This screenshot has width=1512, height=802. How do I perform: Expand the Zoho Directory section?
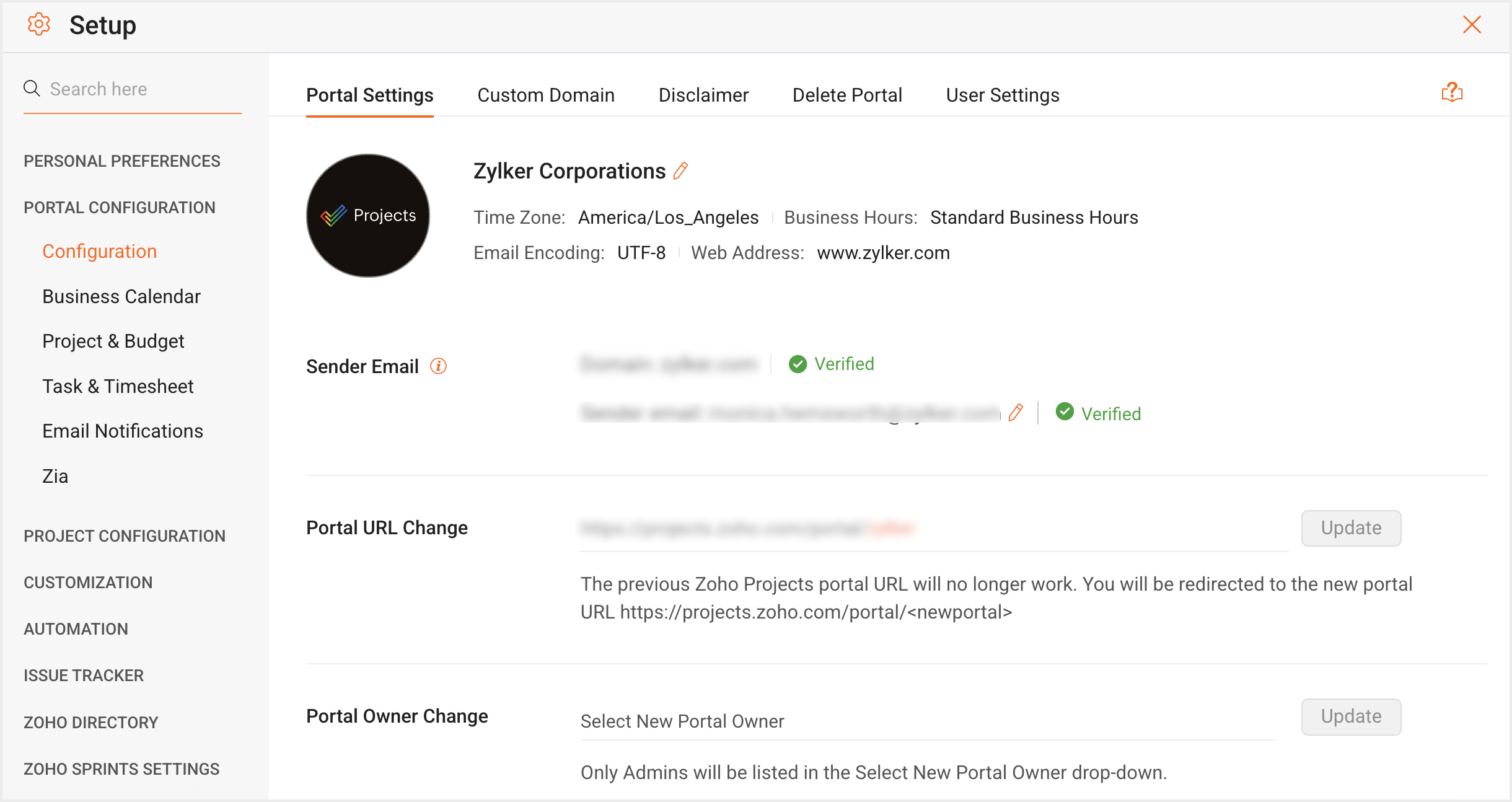point(91,723)
